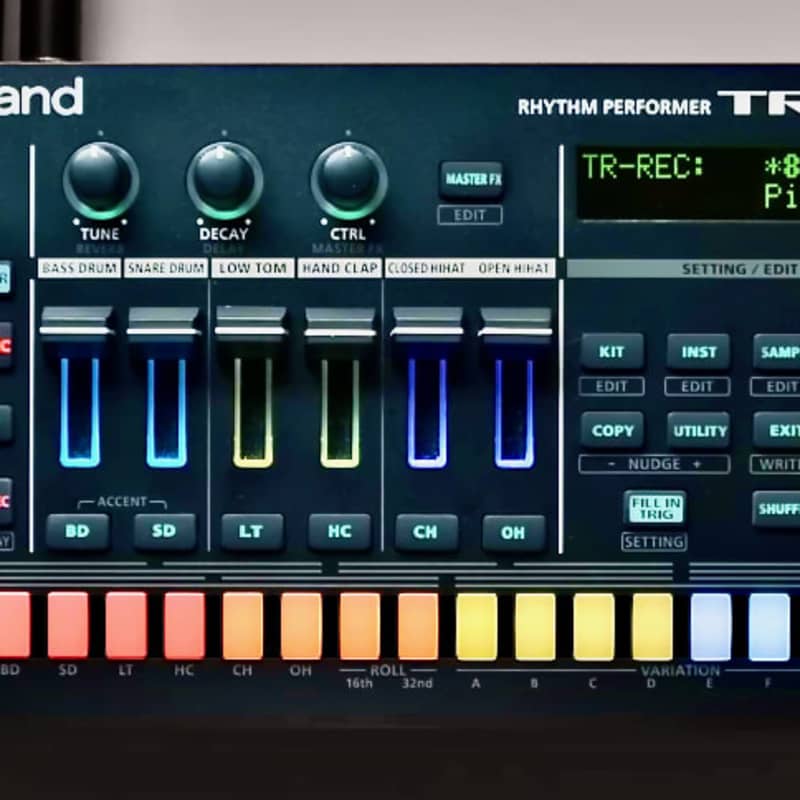This screenshot has height=800, width=800.
Task: Click the EXIT button
Action: pos(777,430)
